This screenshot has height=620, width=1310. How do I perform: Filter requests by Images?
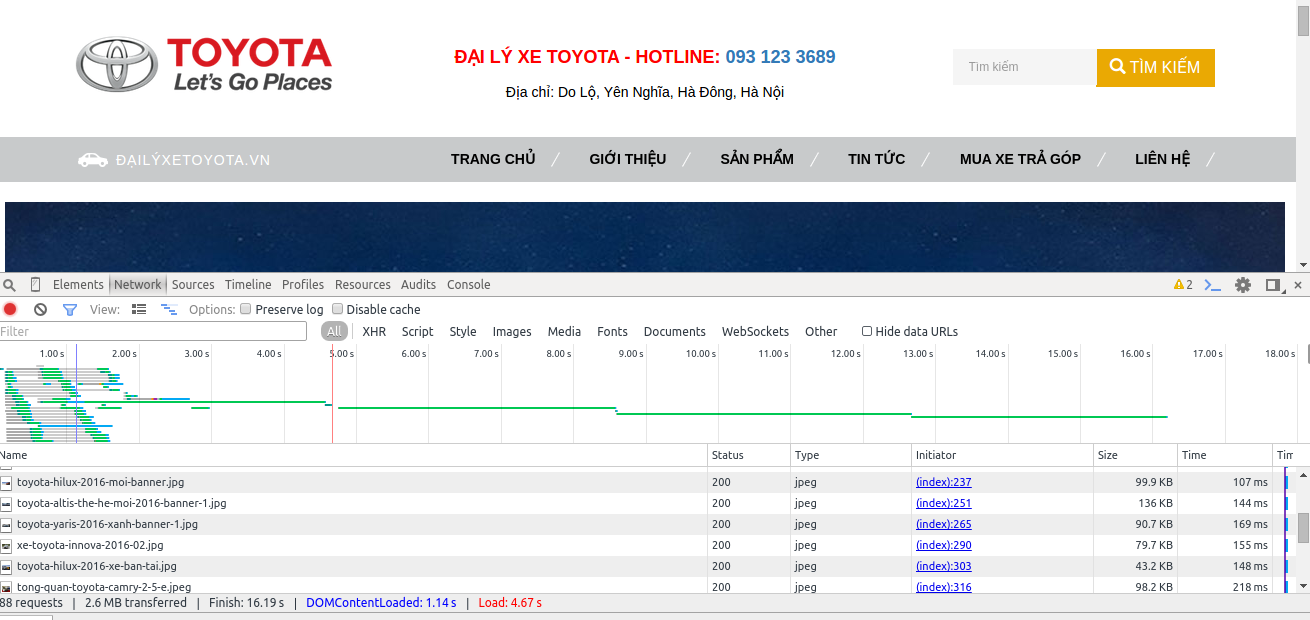click(512, 332)
